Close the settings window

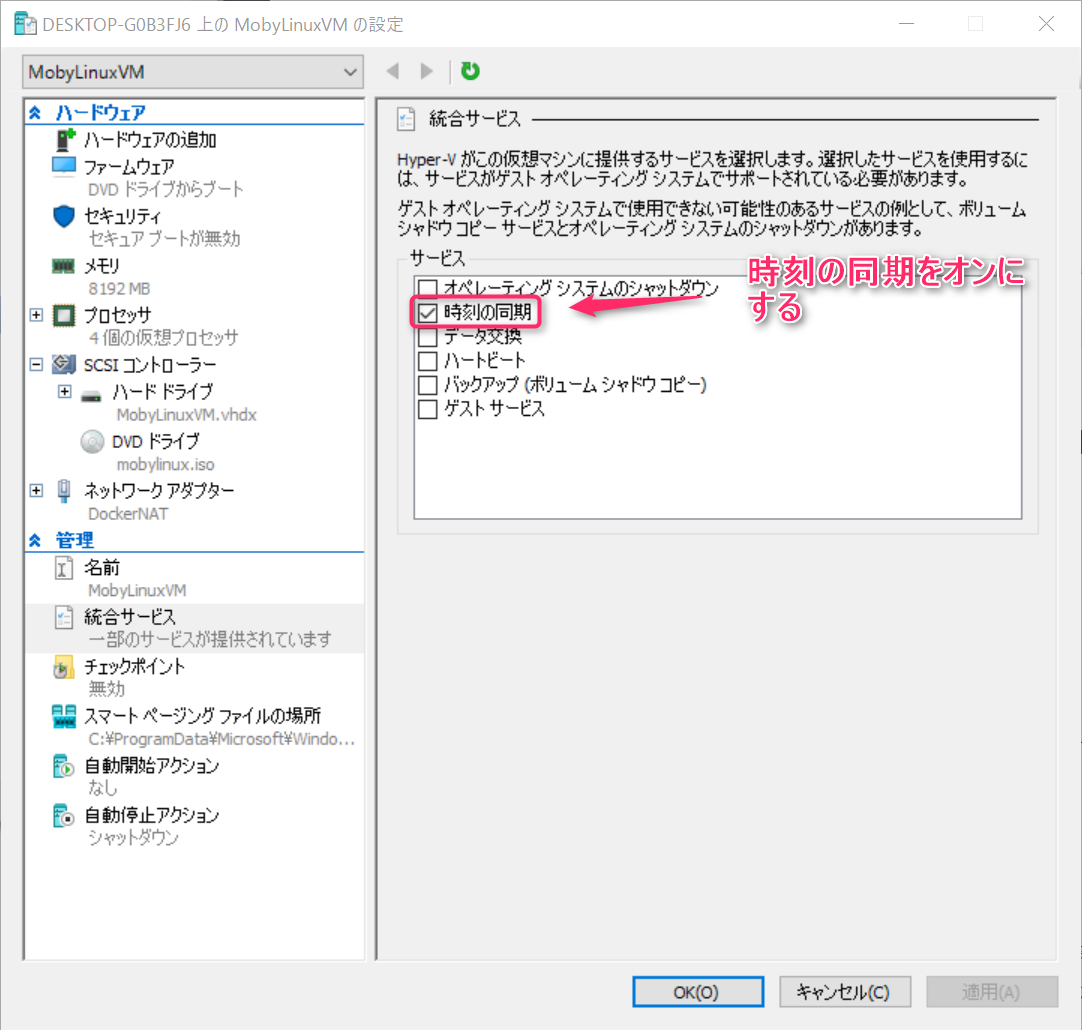(1046, 23)
